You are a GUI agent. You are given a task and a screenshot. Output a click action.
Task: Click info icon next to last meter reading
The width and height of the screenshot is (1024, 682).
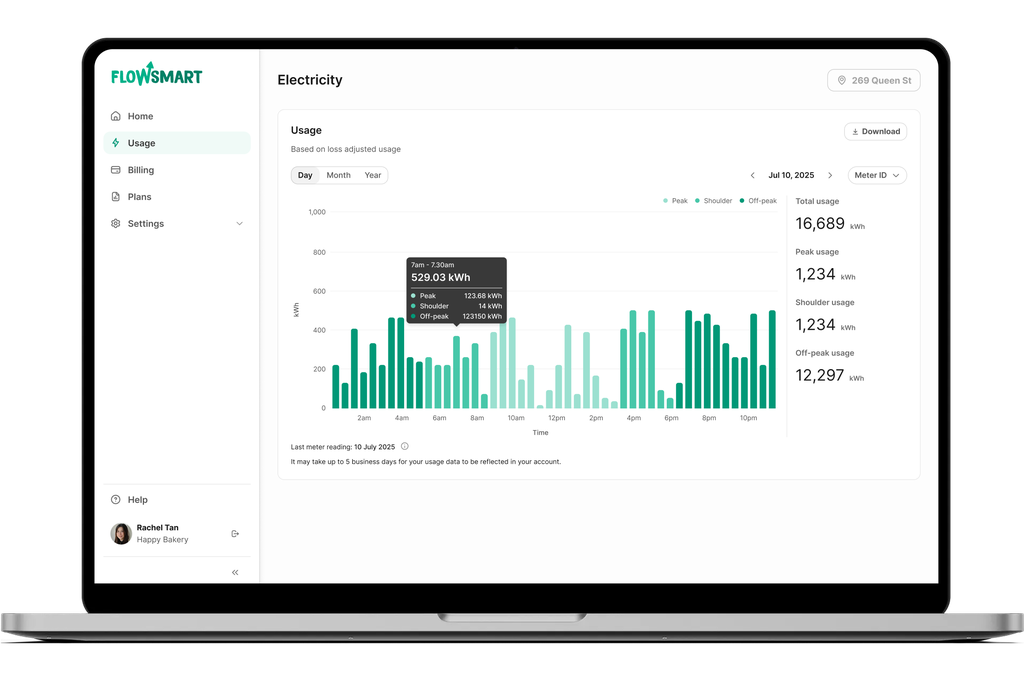pyautogui.click(x=404, y=446)
